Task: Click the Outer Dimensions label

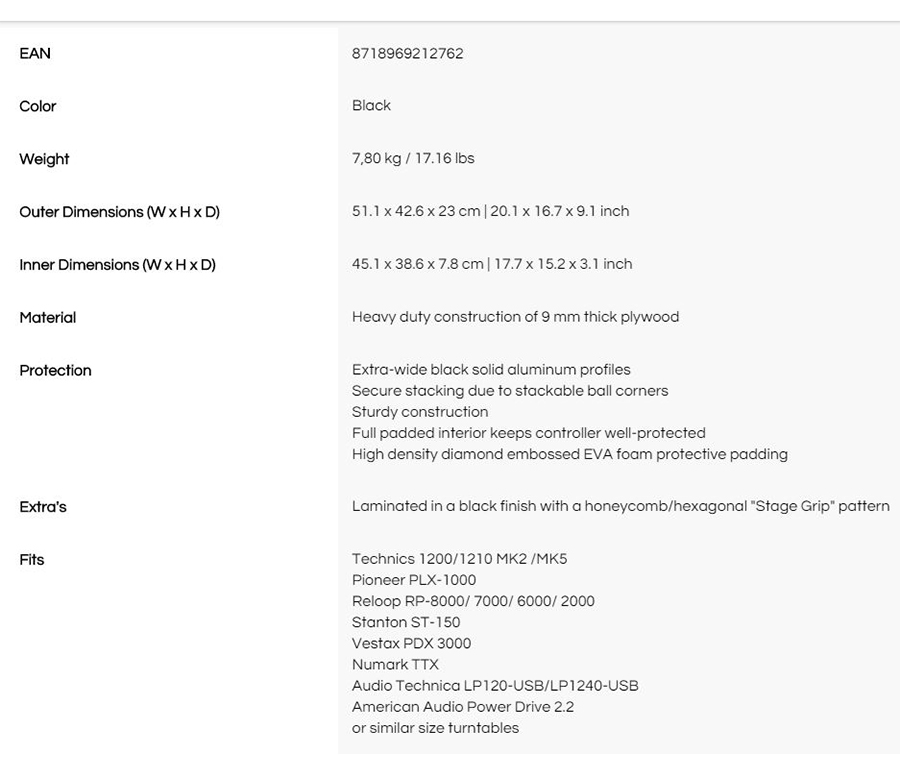Action: (x=119, y=212)
